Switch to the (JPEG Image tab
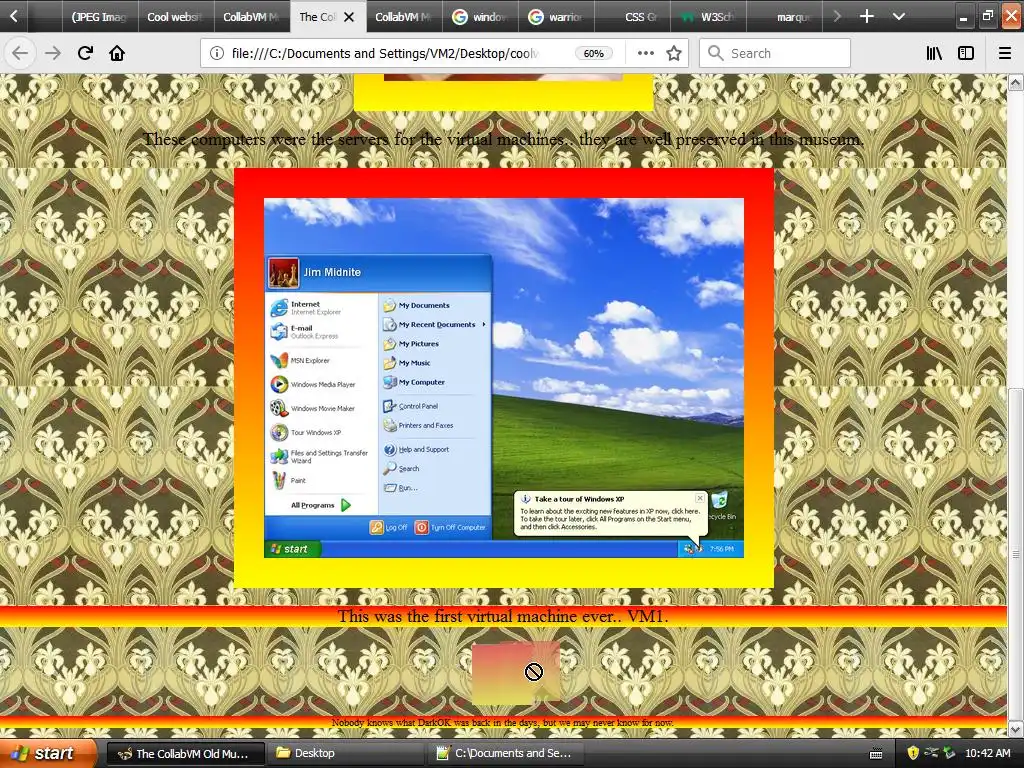The image size is (1024, 768). 100,16
